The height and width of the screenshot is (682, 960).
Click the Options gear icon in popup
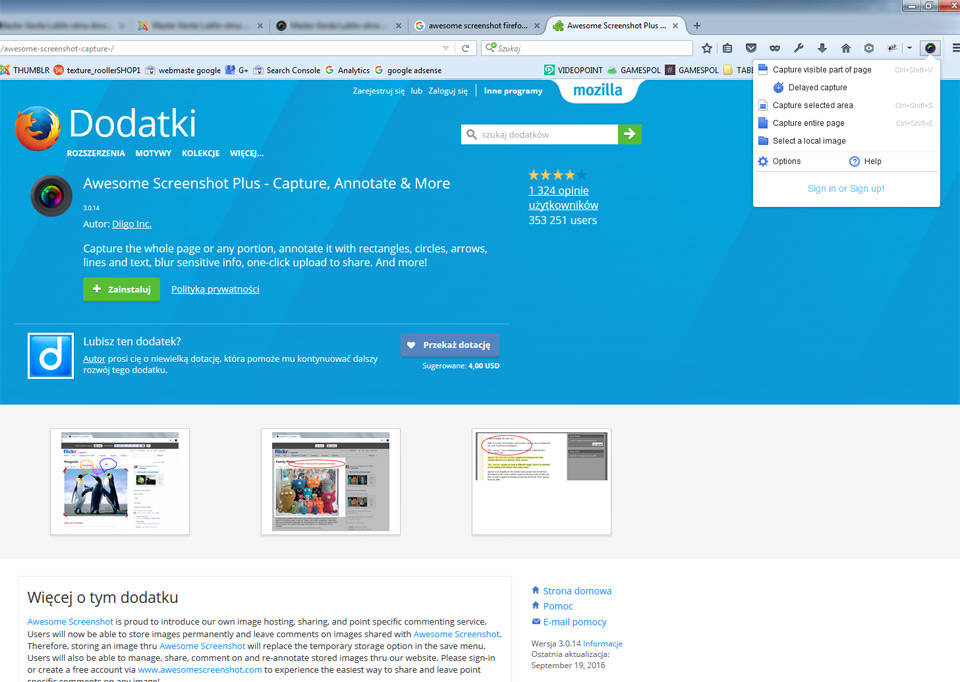(x=763, y=162)
